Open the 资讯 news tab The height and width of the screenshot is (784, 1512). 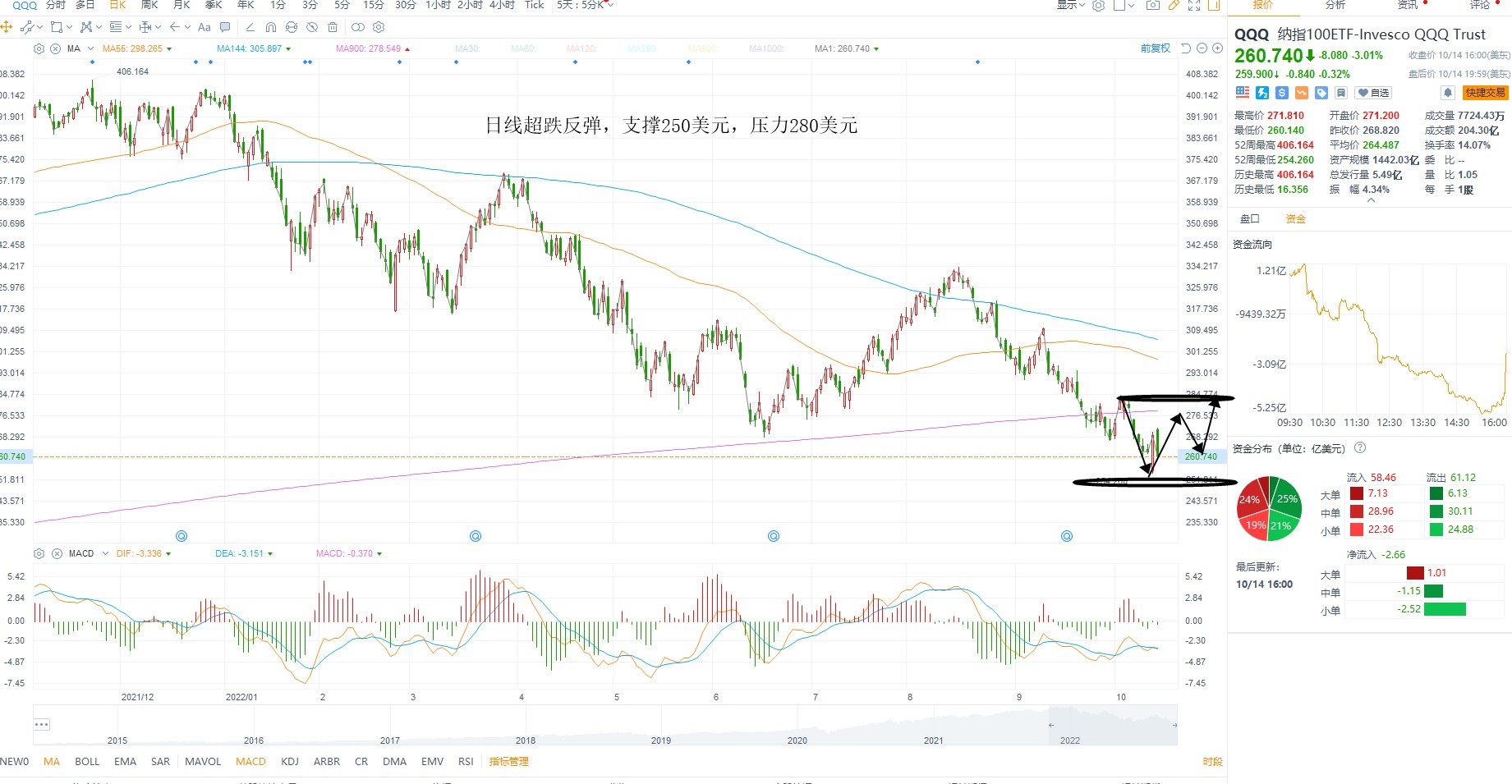[1408, 5]
